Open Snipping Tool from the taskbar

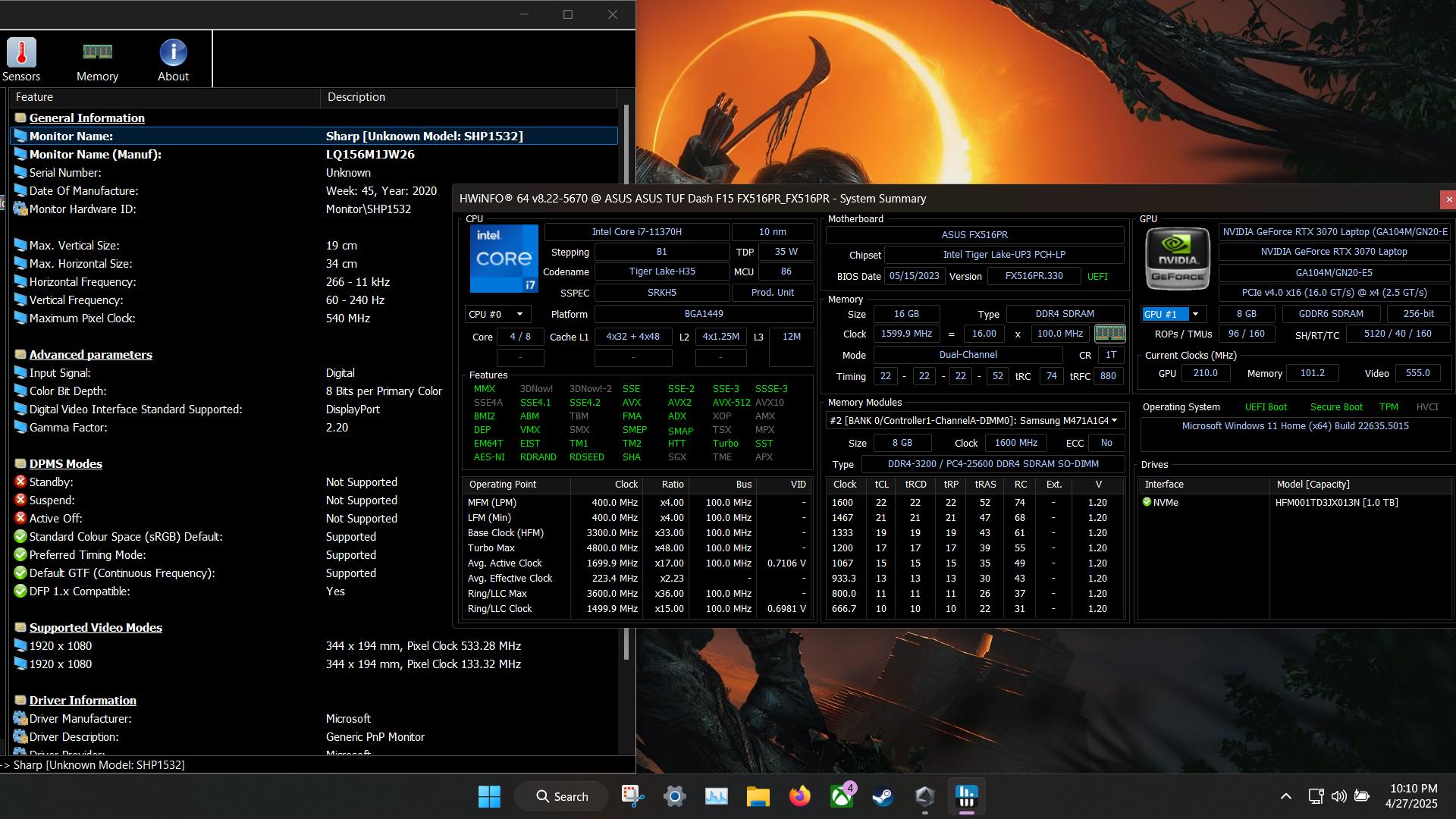632,796
